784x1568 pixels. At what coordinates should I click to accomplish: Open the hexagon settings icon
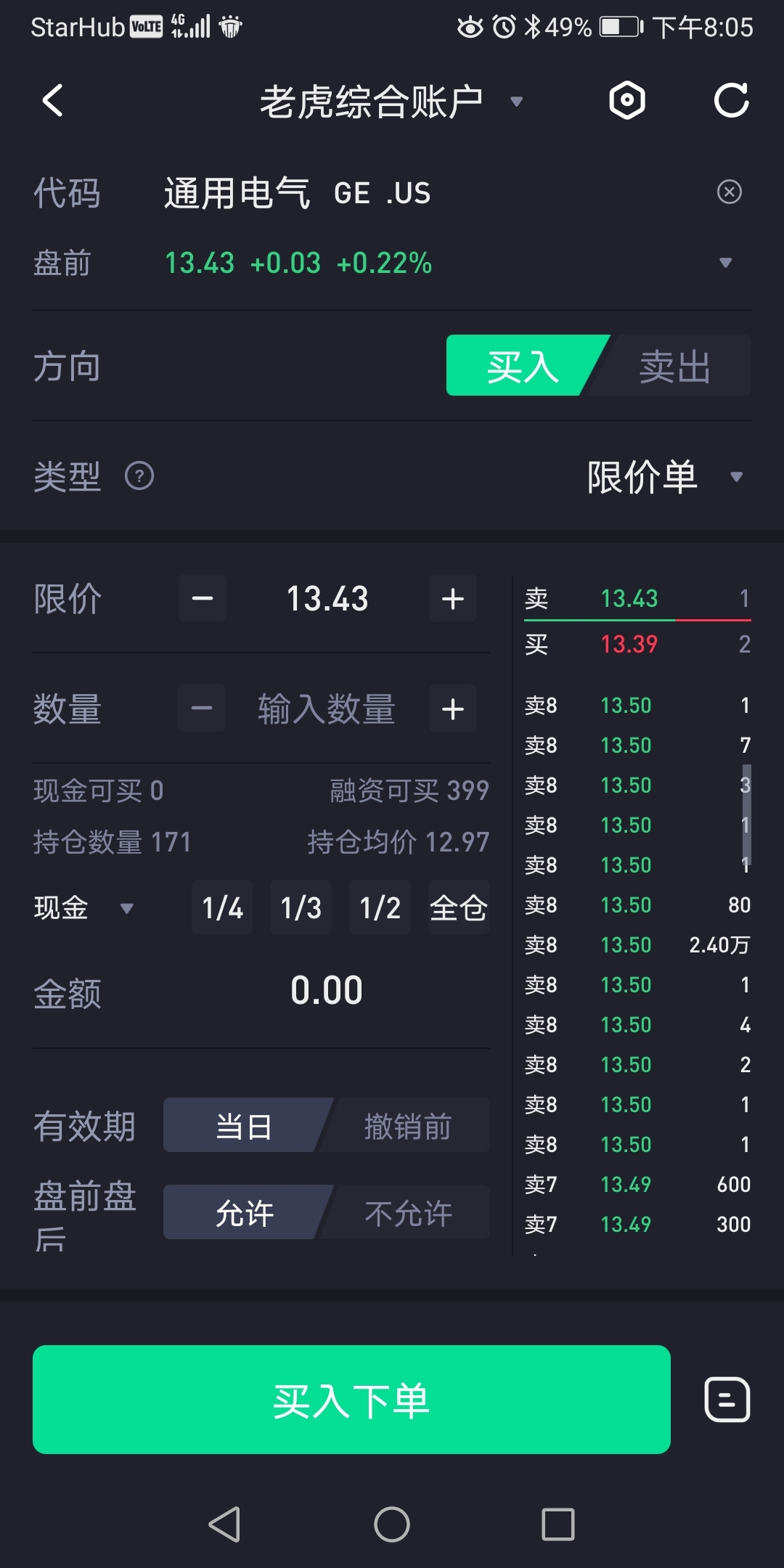[x=627, y=100]
